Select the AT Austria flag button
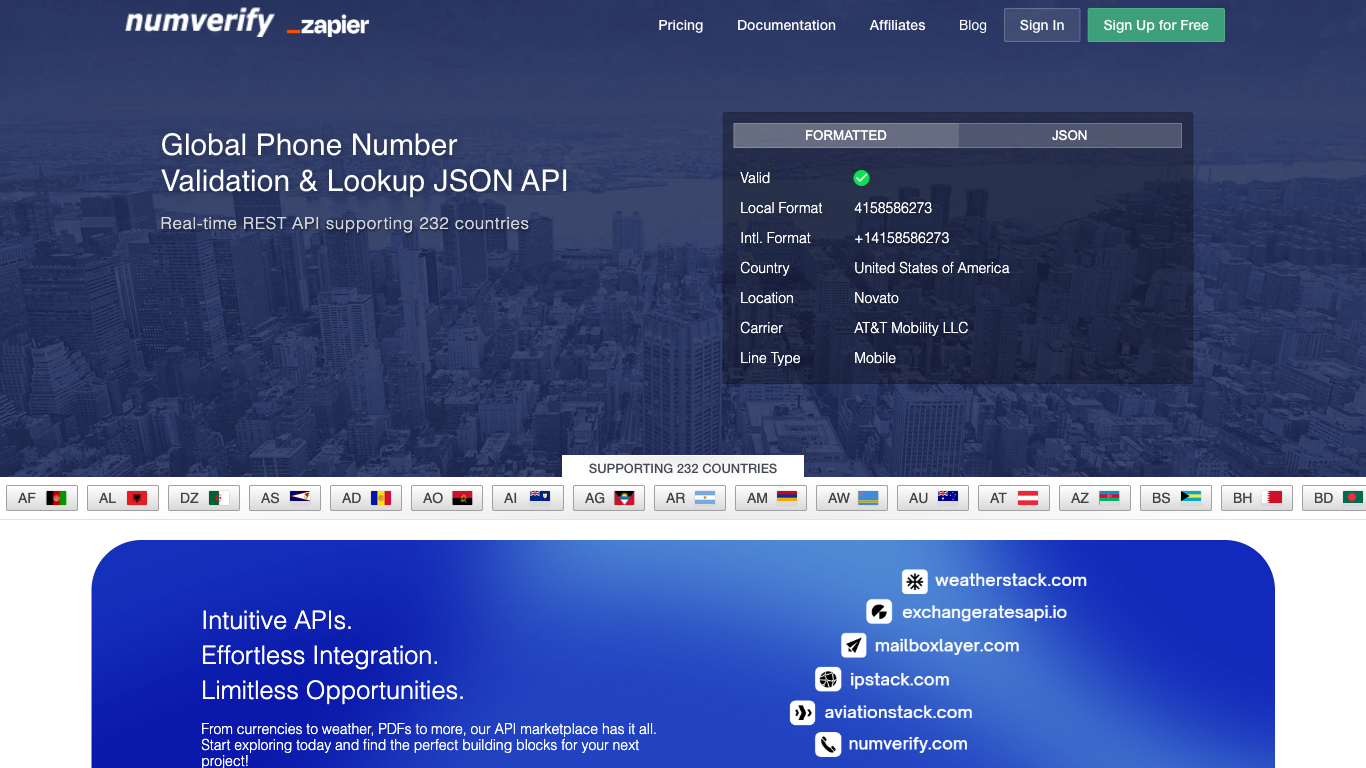The height and width of the screenshot is (768, 1366). tap(1014, 498)
